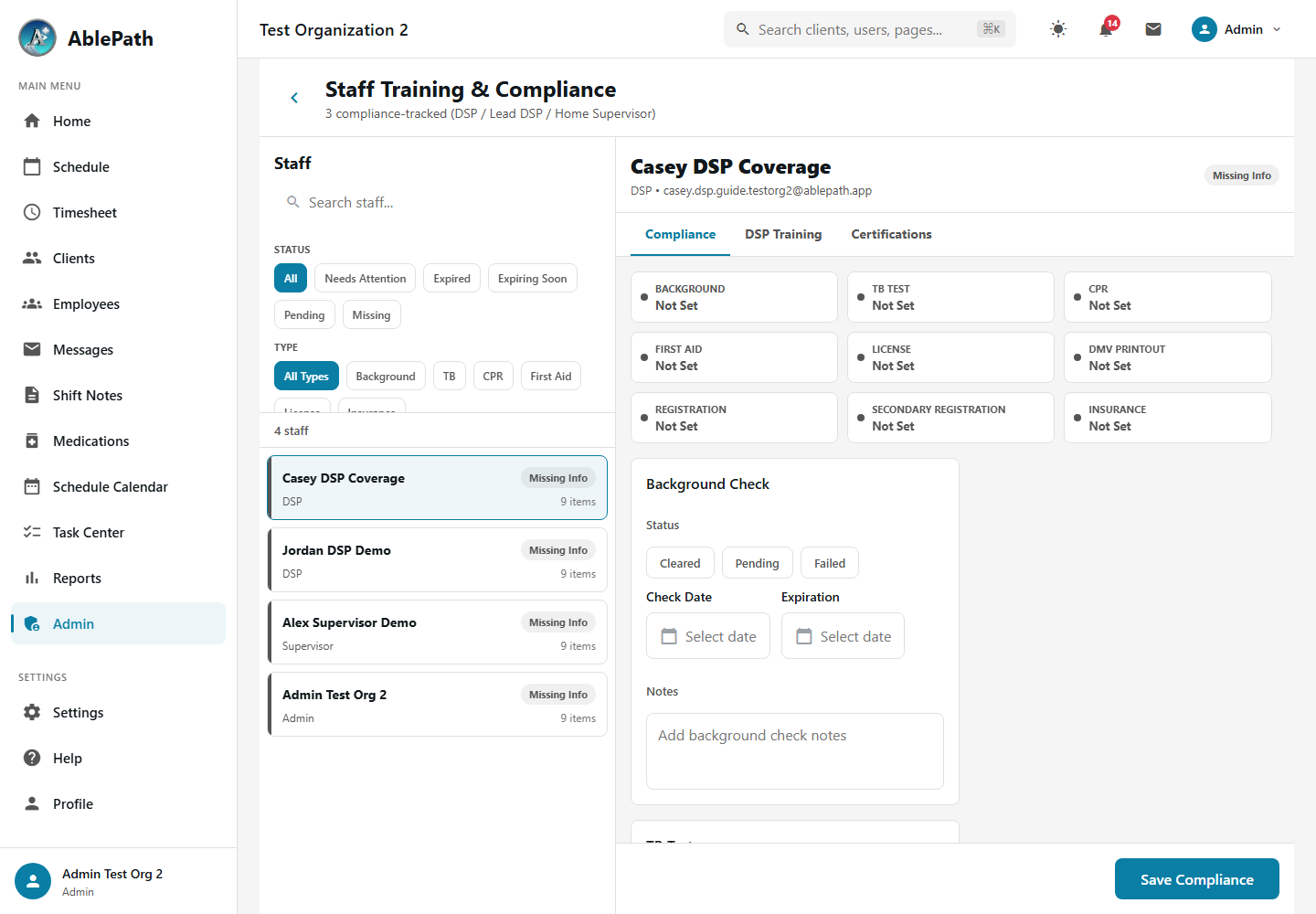Open Schedule Calendar menu item

pyautogui.click(x=118, y=486)
